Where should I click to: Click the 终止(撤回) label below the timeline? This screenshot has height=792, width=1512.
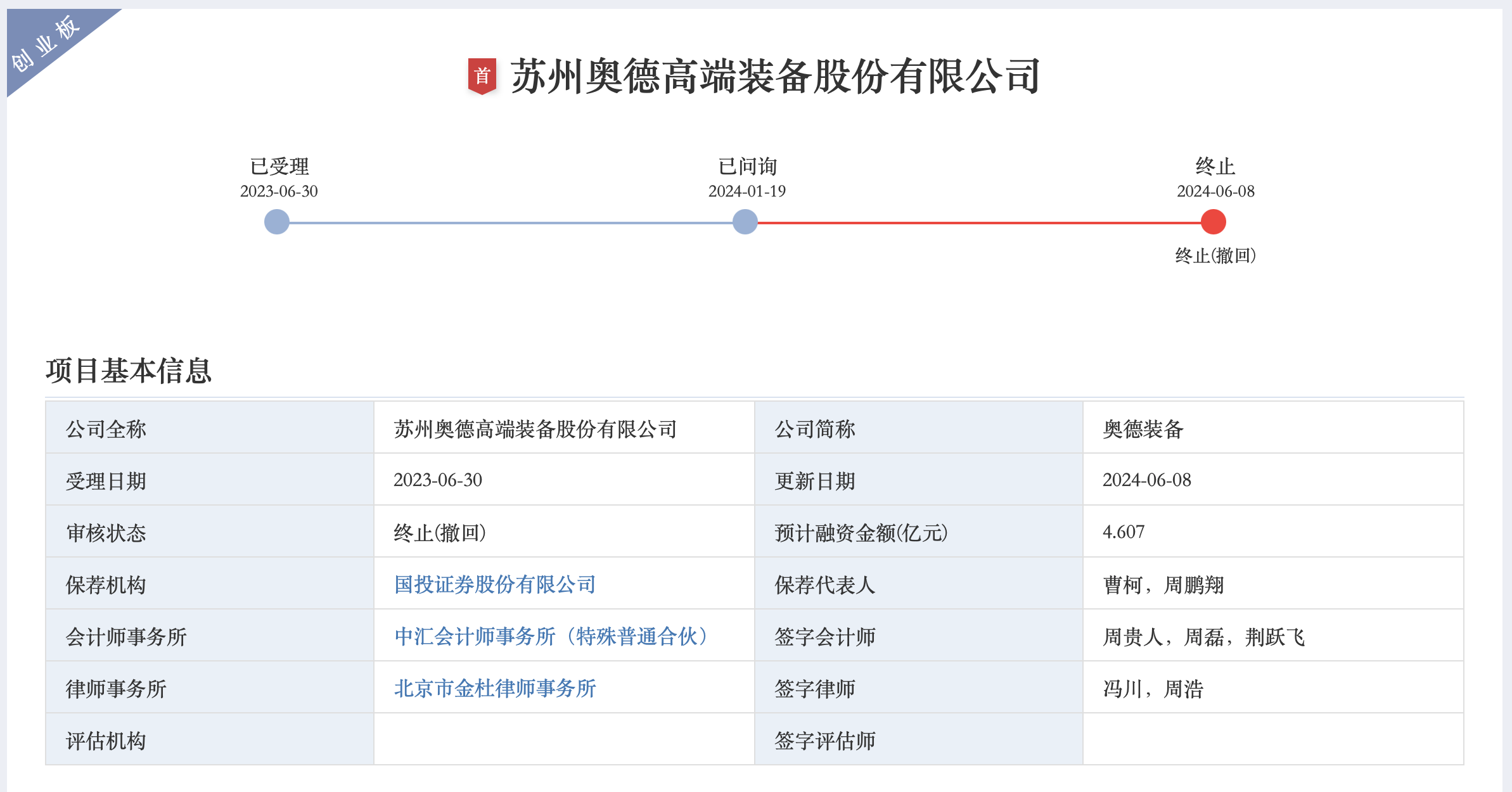[x=1215, y=255]
